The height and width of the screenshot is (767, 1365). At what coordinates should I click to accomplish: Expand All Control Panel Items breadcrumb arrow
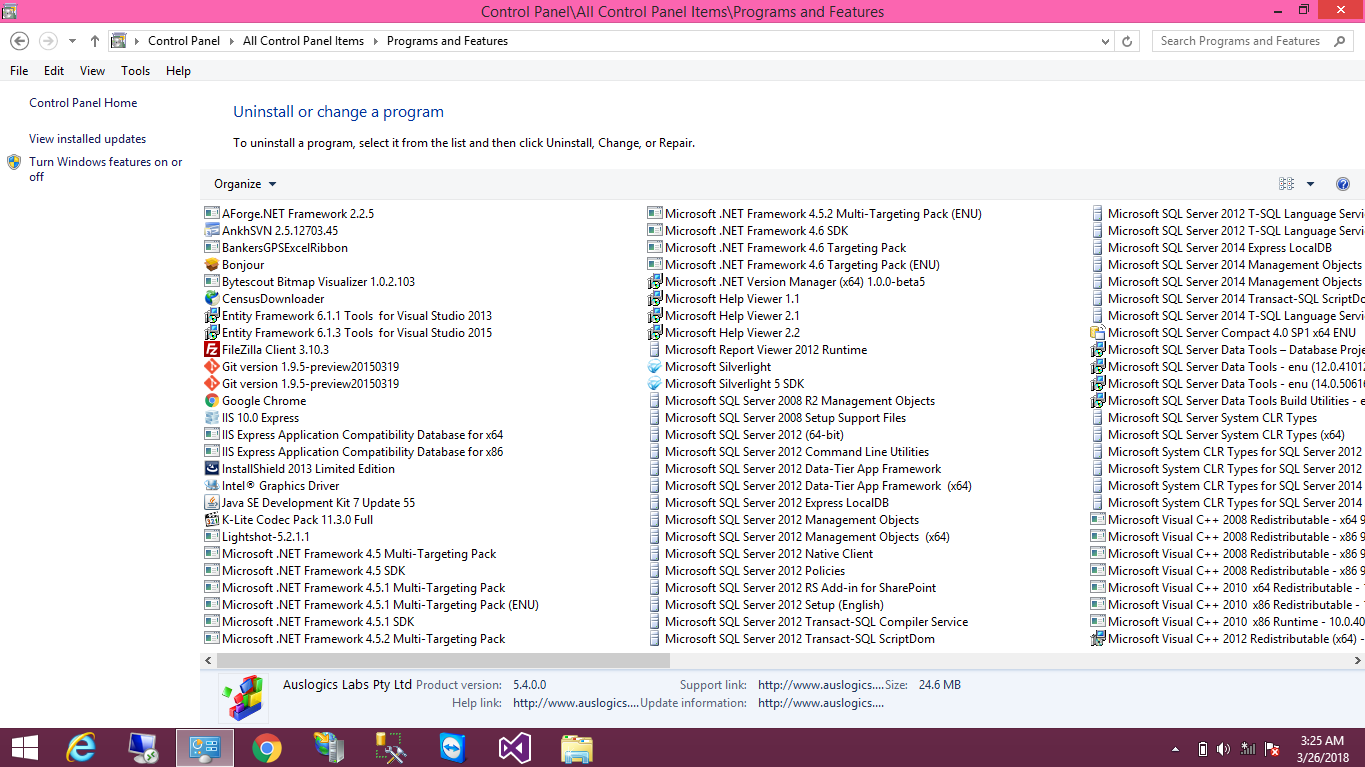pyautogui.click(x=376, y=41)
